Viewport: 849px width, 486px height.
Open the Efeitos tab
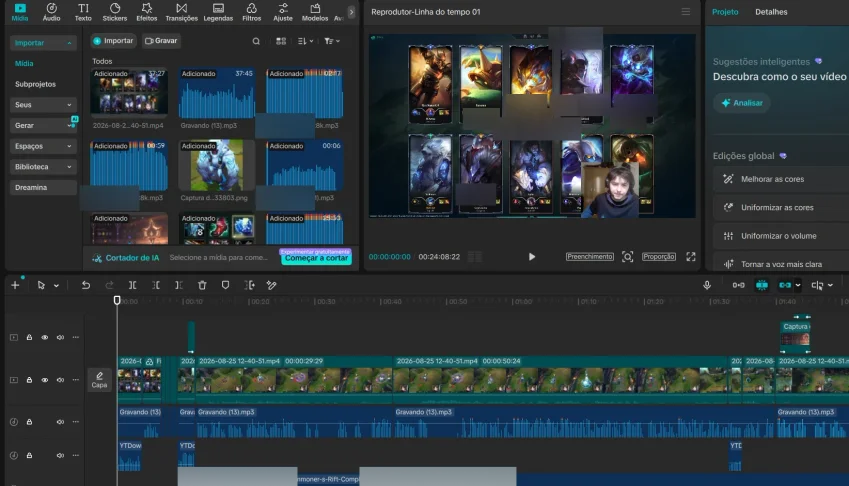pyautogui.click(x=147, y=12)
